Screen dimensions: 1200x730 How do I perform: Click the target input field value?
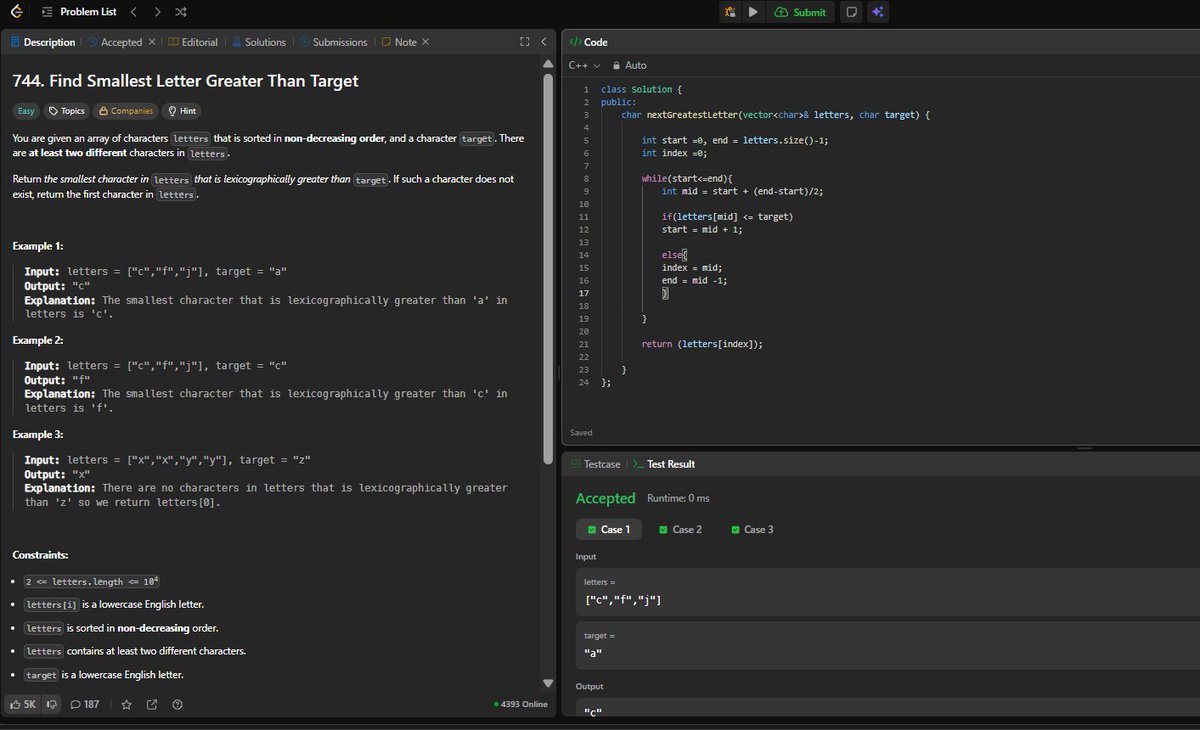coord(593,654)
